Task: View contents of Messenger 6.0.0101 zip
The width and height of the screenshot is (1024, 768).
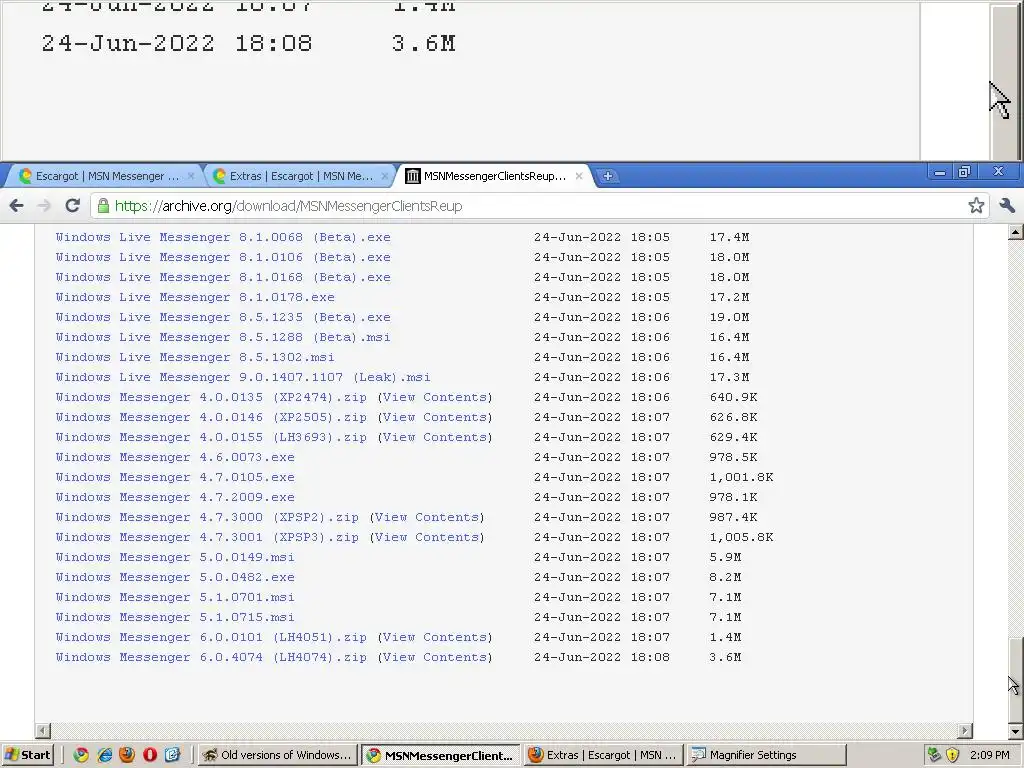Action: [x=435, y=637]
